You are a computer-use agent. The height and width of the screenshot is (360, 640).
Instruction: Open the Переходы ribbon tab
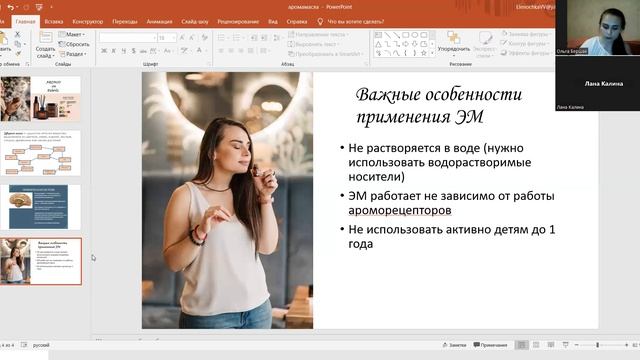(x=124, y=22)
